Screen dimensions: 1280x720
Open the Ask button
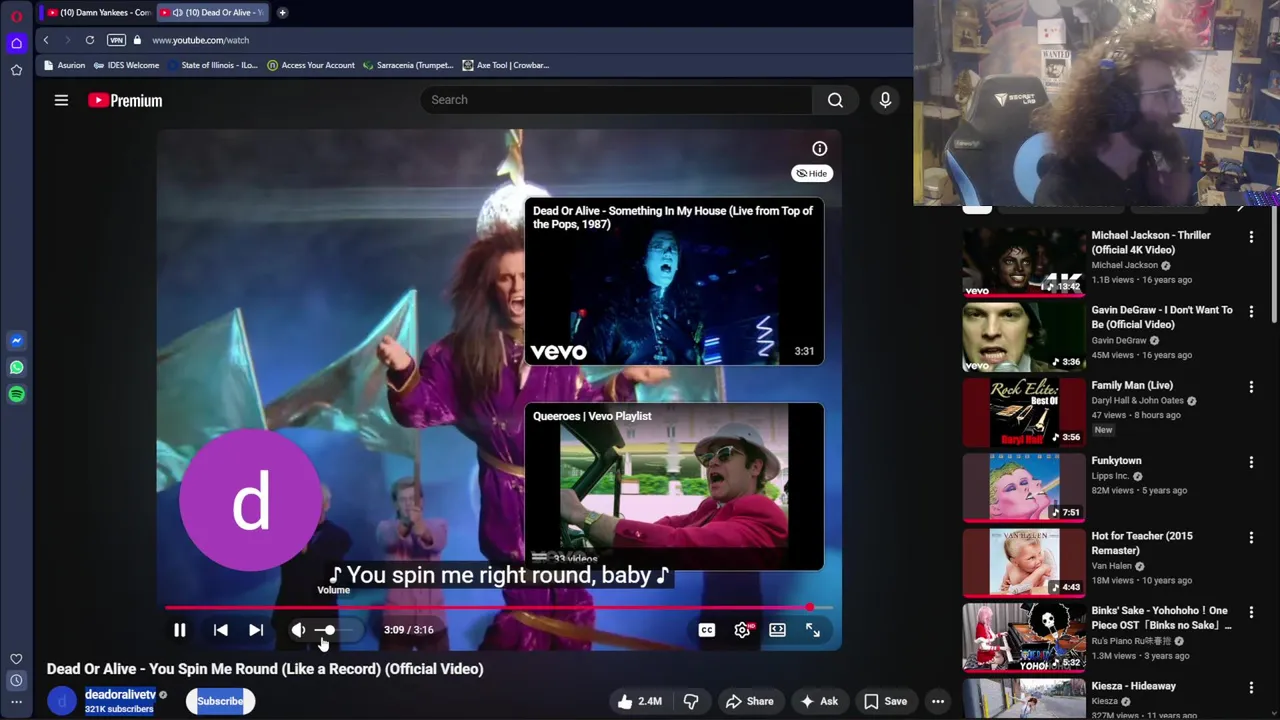pyautogui.click(x=819, y=701)
